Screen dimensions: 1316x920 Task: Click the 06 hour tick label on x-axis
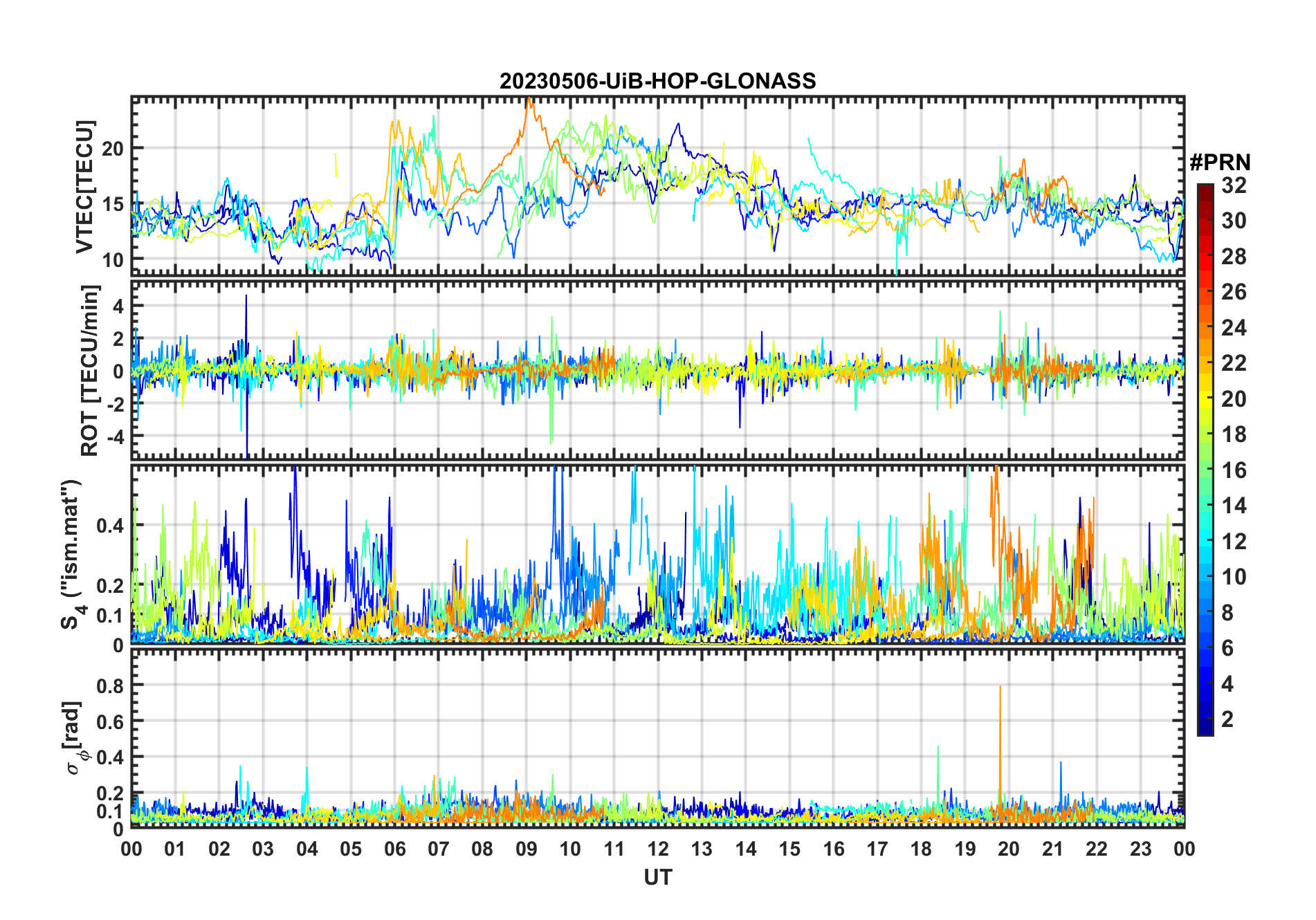pos(394,849)
